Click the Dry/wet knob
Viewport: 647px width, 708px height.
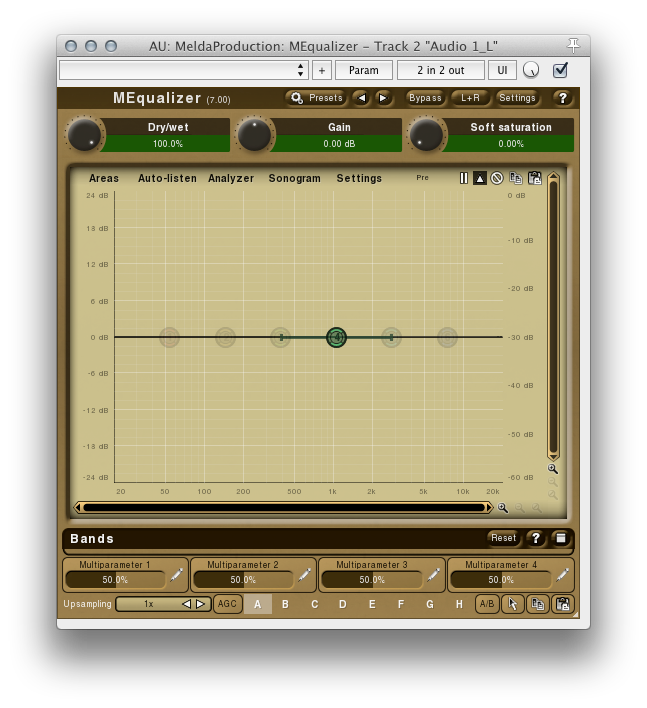[x=84, y=135]
